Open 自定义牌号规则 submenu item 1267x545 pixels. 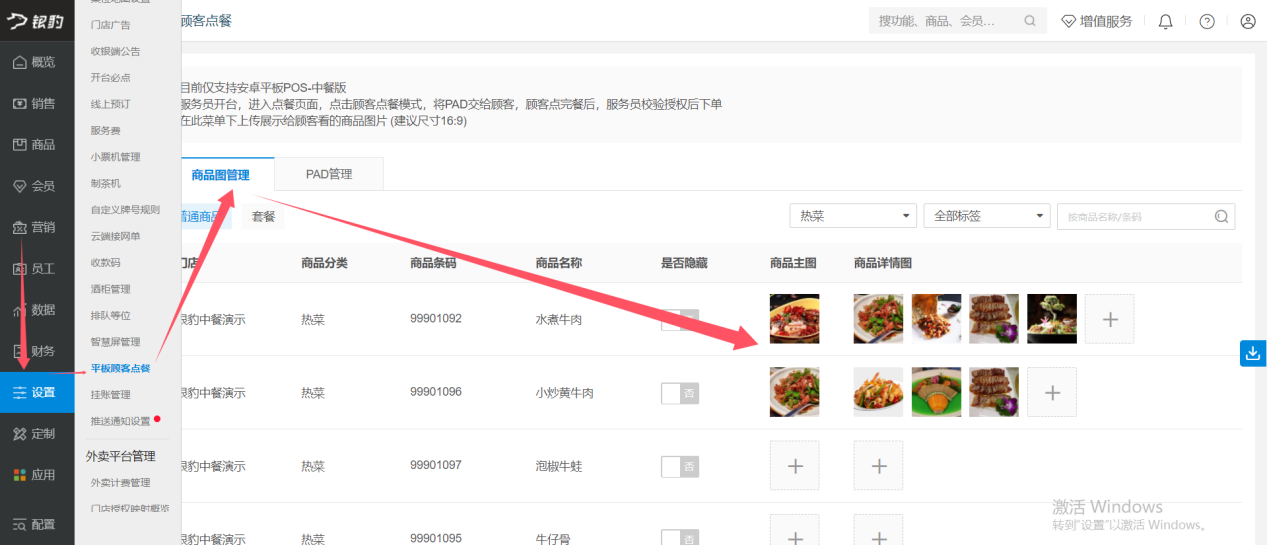(125, 210)
